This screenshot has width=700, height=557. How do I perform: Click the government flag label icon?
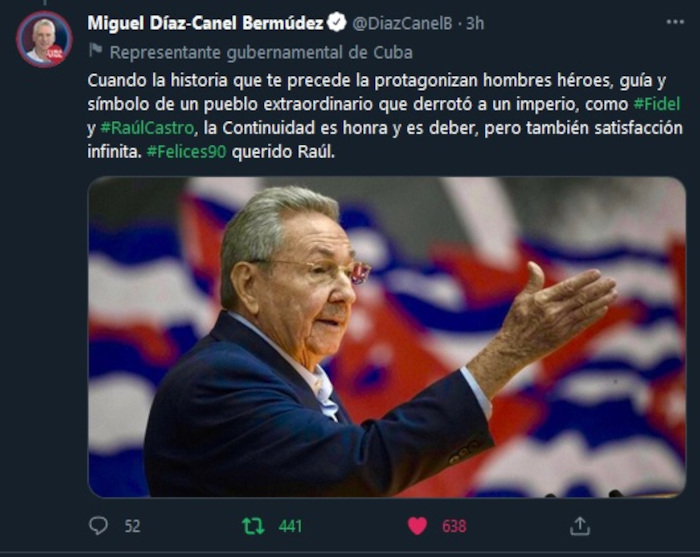[96, 50]
